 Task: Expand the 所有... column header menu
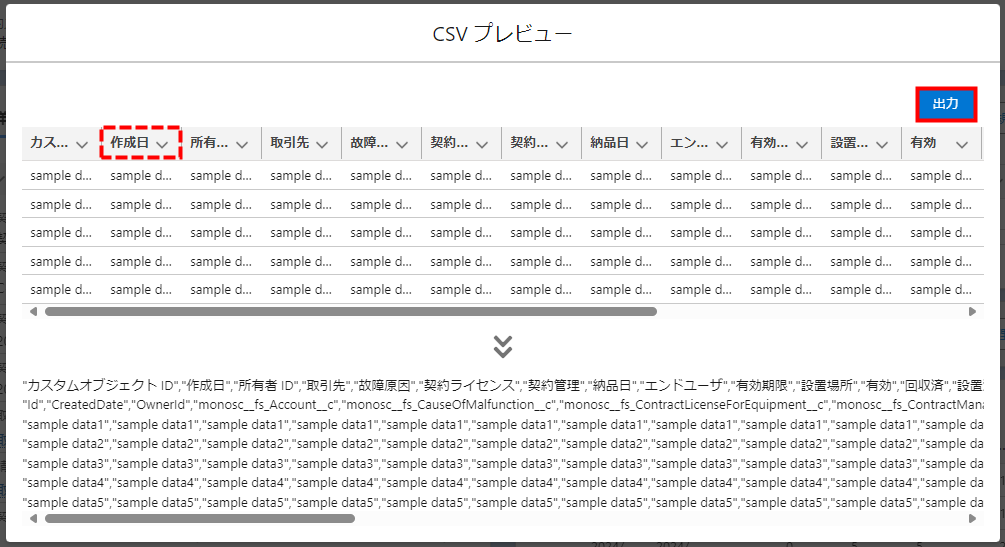(x=242, y=144)
